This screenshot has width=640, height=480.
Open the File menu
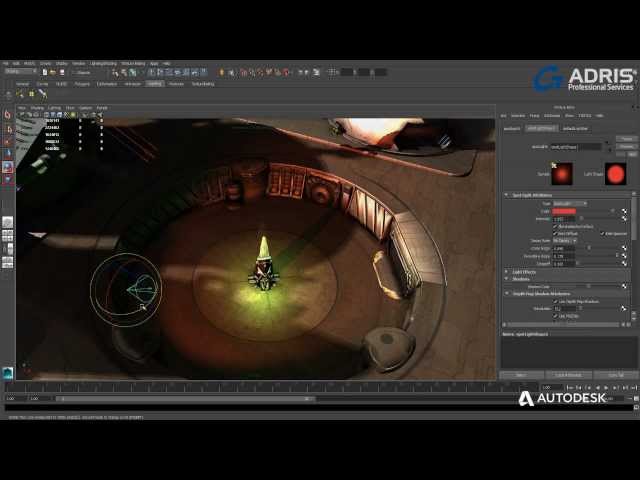(x=5, y=63)
